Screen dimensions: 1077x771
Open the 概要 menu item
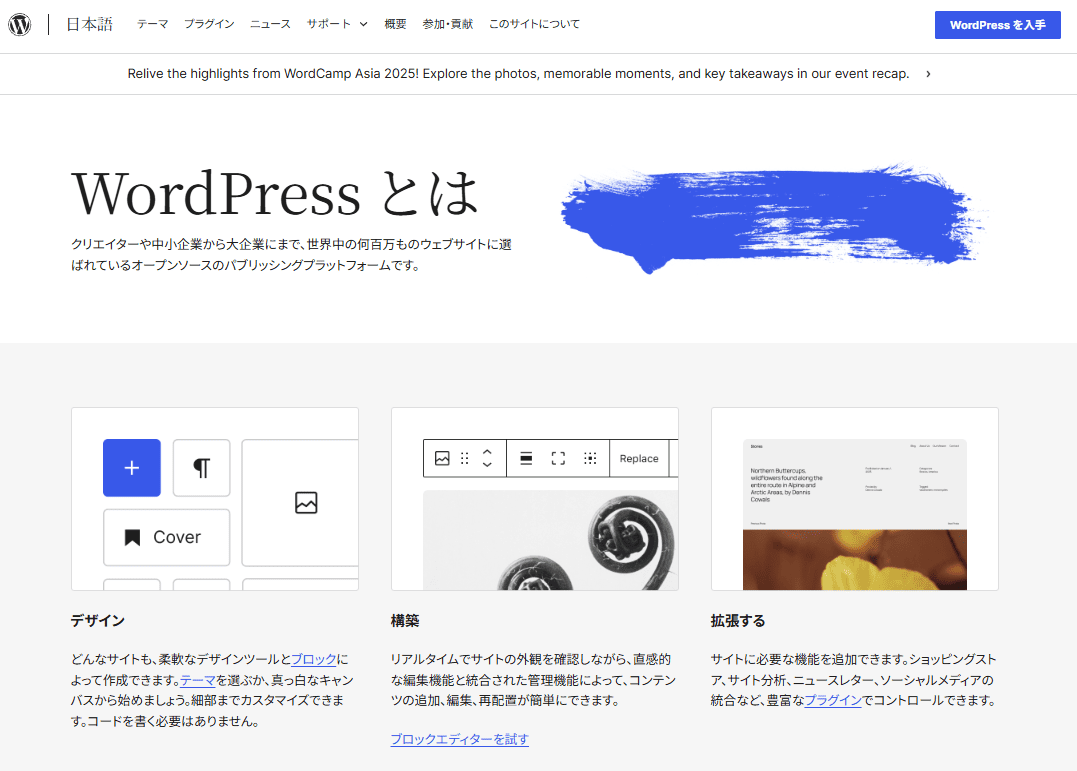(395, 24)
